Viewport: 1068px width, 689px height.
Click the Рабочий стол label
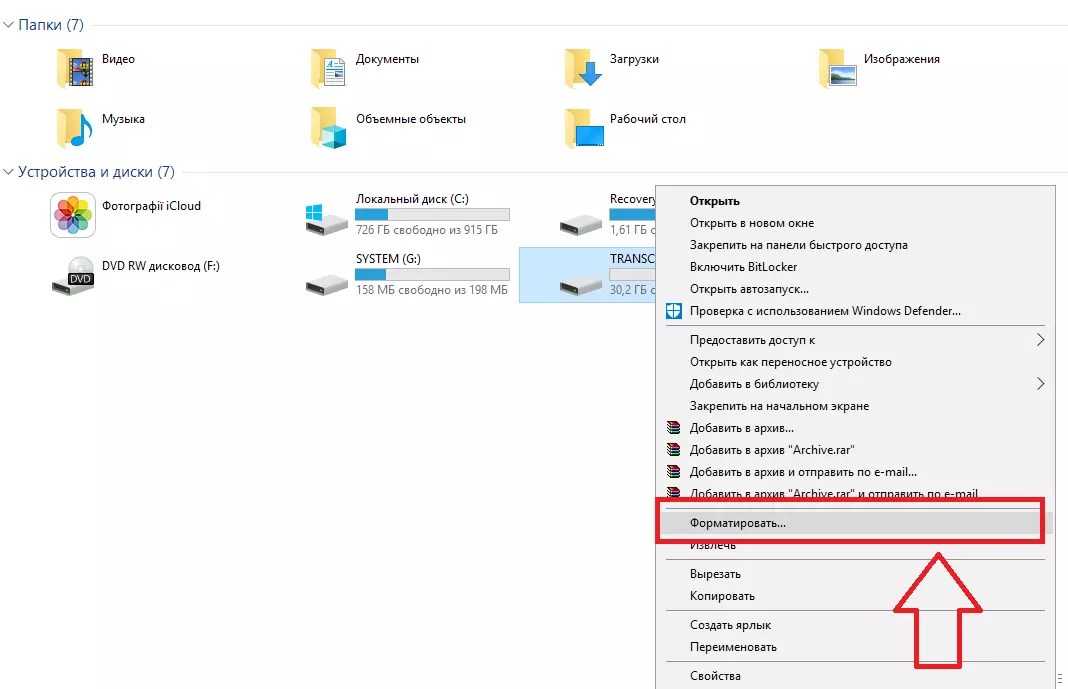648,119
